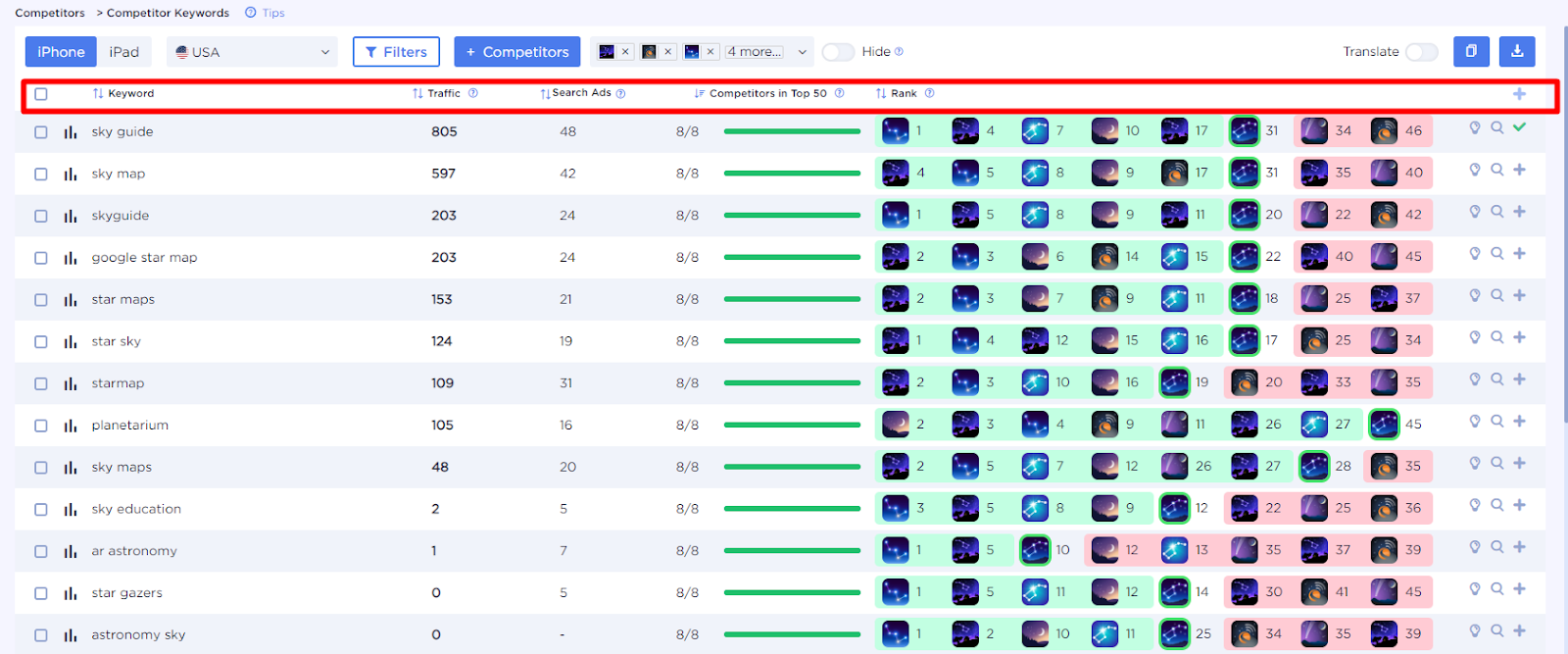
Task: Sort by Search Ads column
Action: [x=576, y=93]
